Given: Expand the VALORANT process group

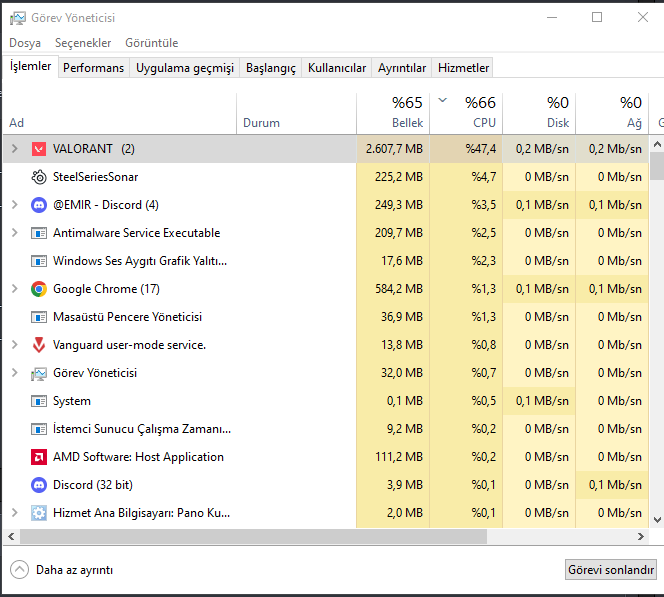Looking at the screenshot, I should click(14, 149).
